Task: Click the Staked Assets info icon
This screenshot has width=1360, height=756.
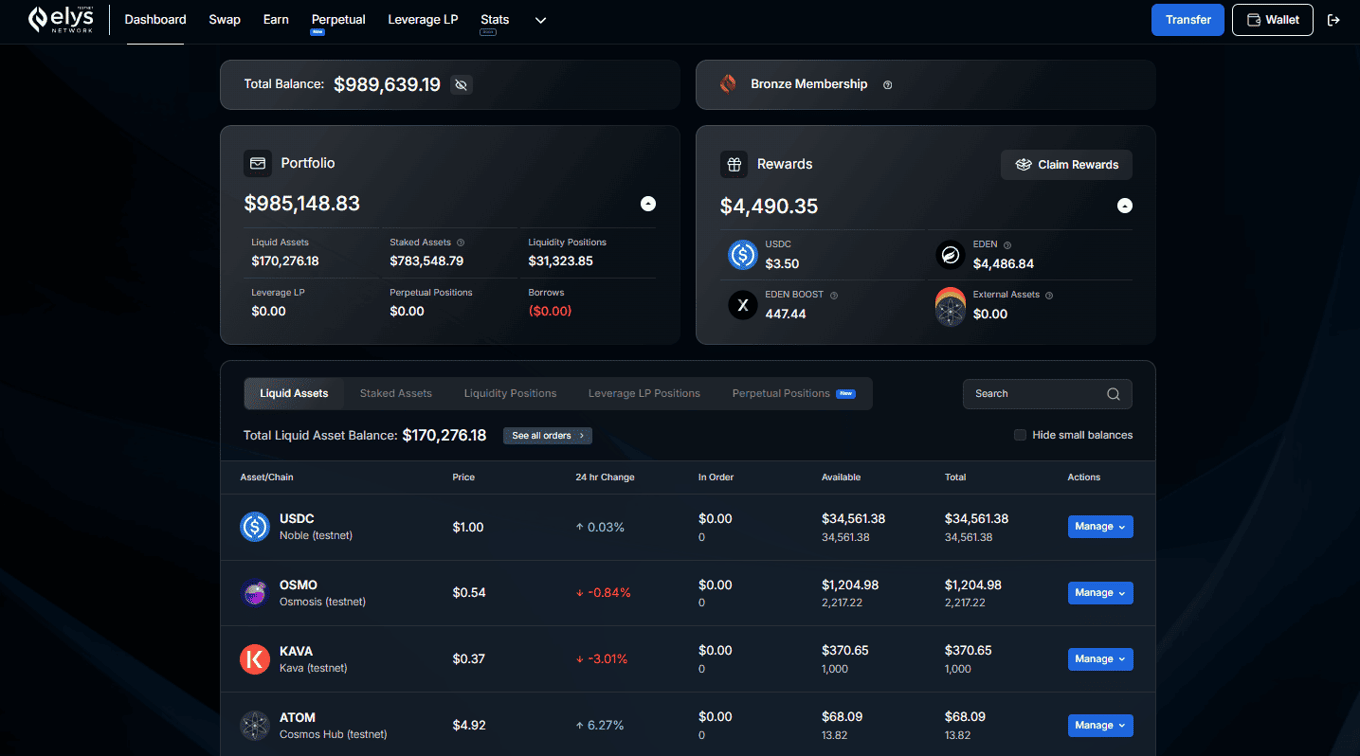Action: [460, 243]
